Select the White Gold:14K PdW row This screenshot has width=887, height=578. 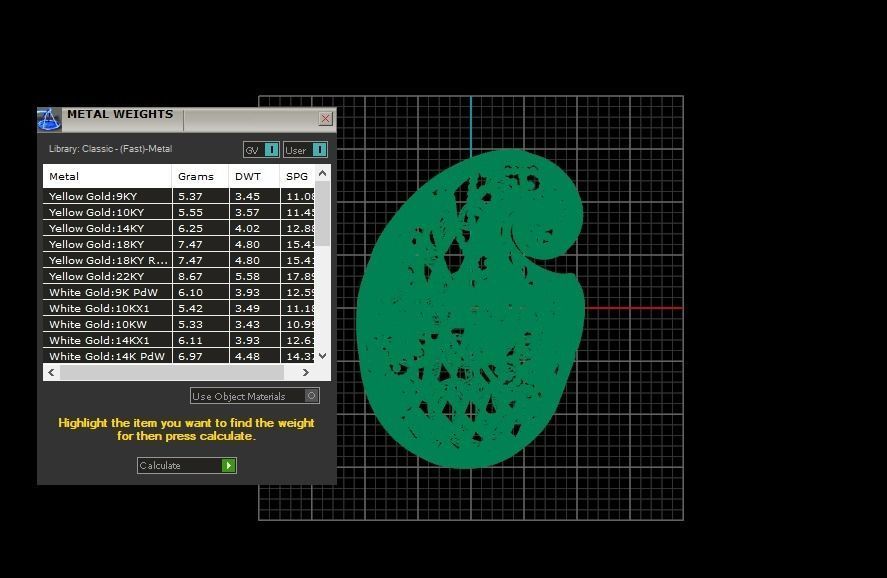[179, 356]
